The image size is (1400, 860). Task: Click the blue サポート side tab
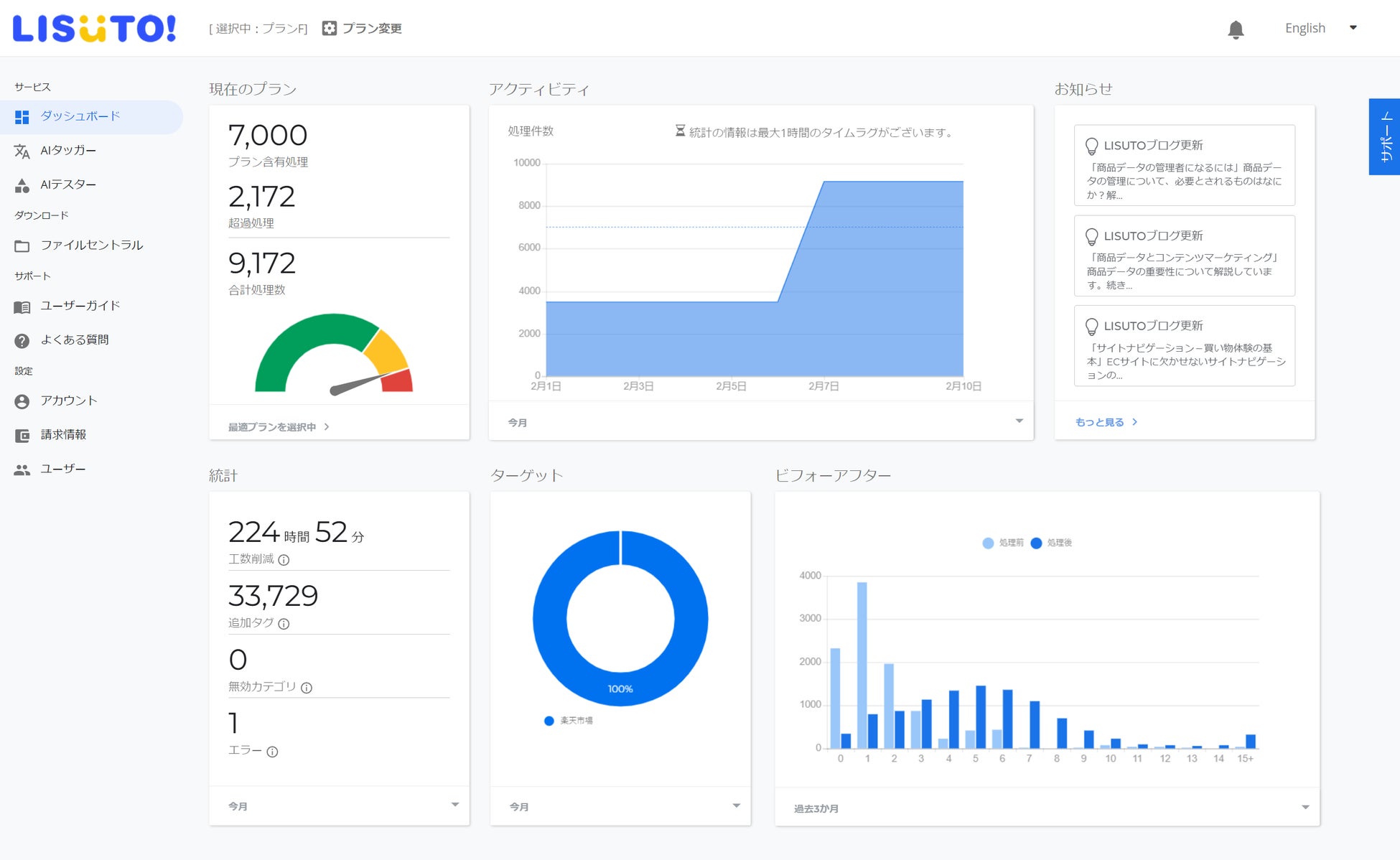1386,136
